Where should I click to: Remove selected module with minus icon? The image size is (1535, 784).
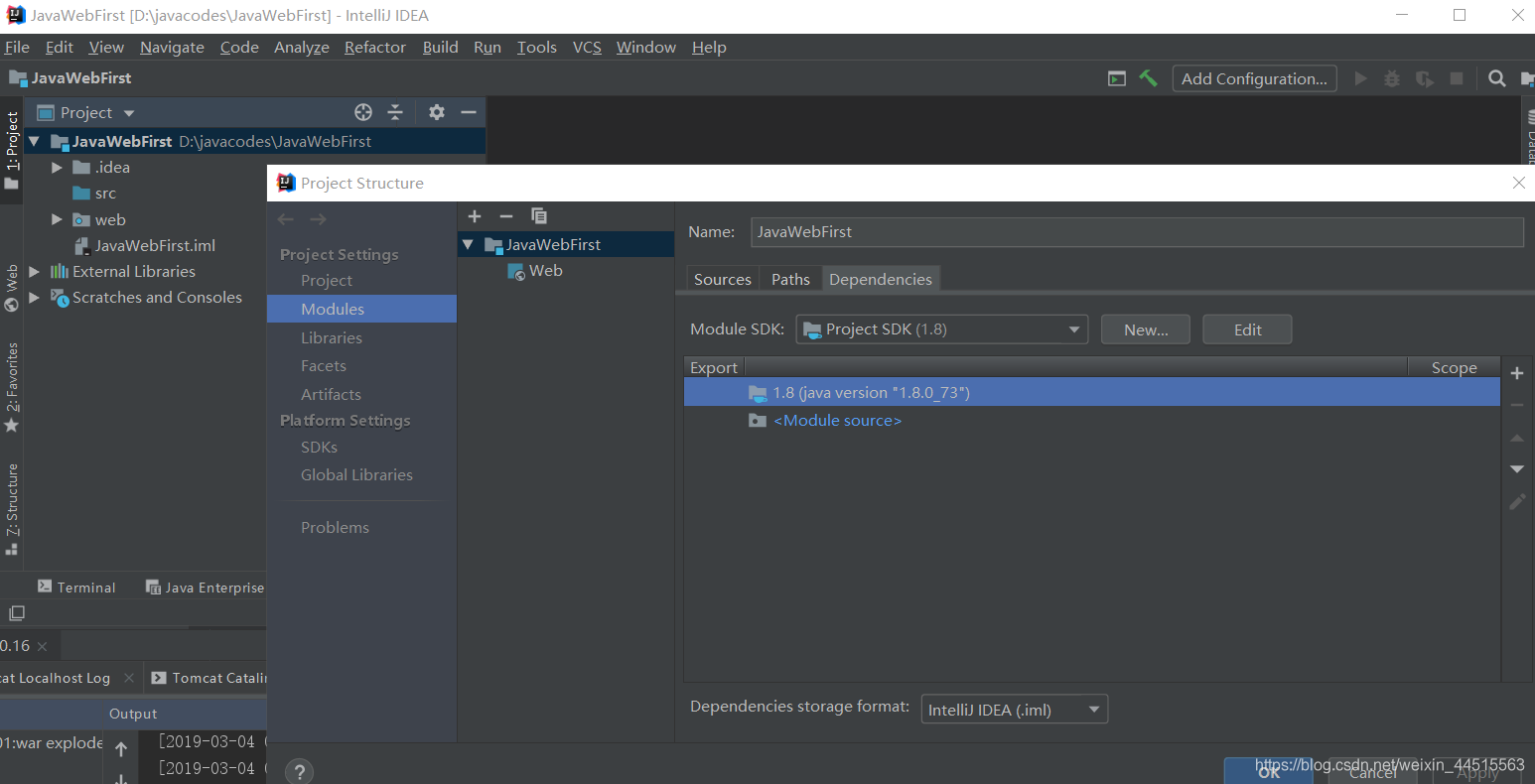506,216
